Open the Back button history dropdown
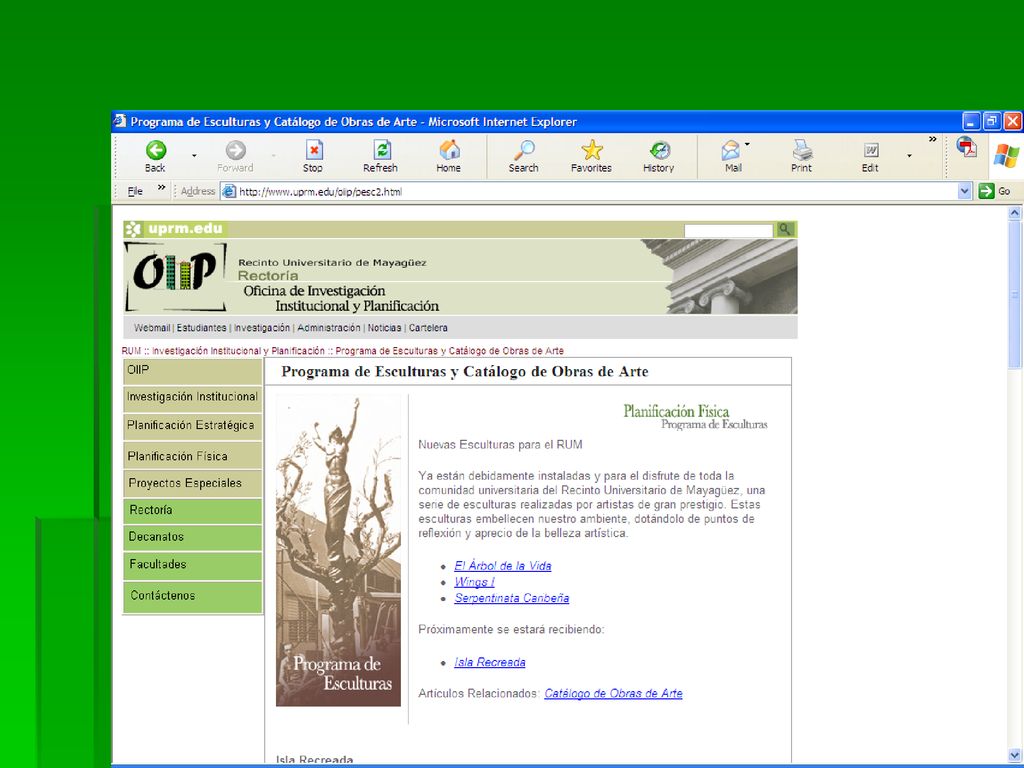The image size is (1024, 768). [x=194, y=156]
